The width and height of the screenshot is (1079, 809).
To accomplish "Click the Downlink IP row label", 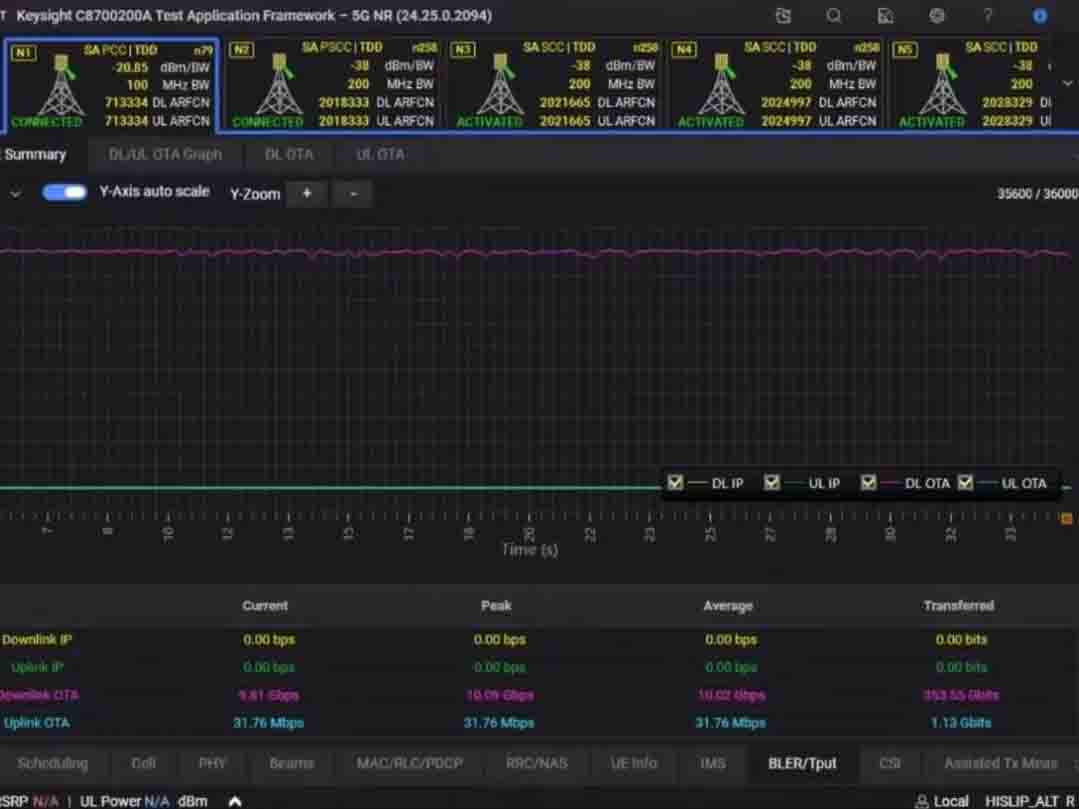I will coord(36,640).
